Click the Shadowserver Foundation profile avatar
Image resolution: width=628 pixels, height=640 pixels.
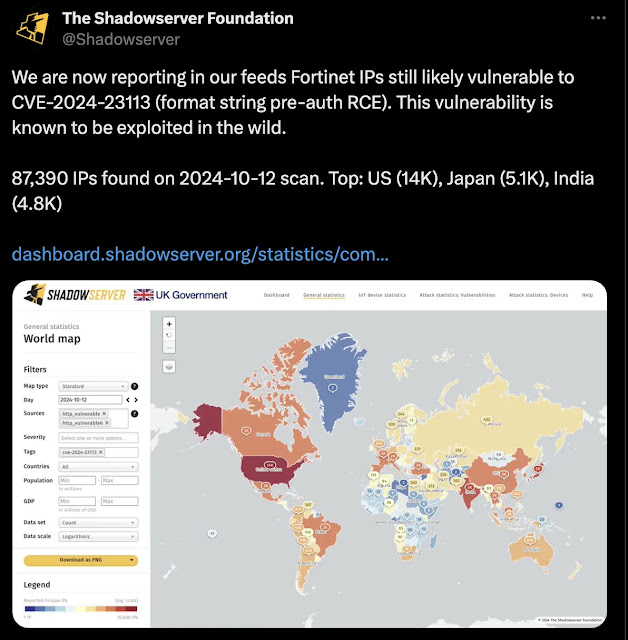pyautogui.click(x=32, y=28)
